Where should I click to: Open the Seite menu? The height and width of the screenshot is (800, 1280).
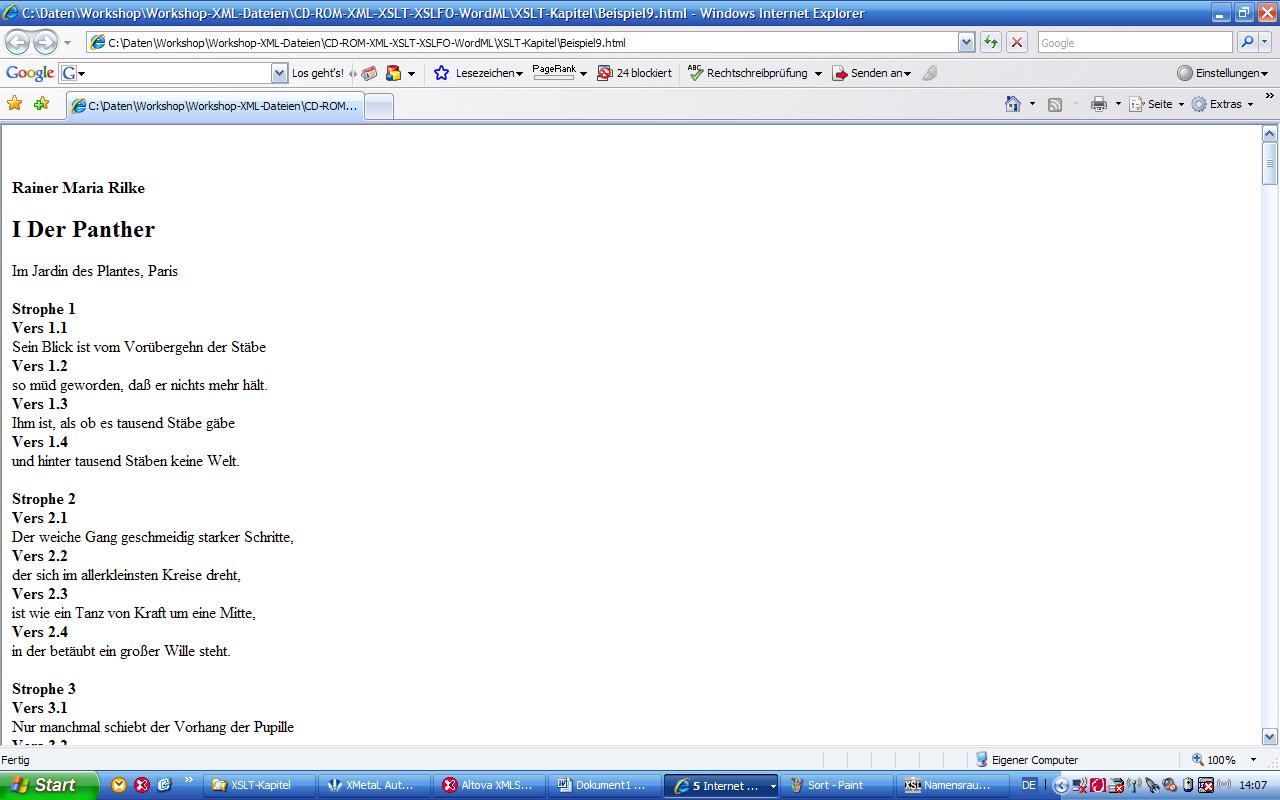click(1157, 104)
